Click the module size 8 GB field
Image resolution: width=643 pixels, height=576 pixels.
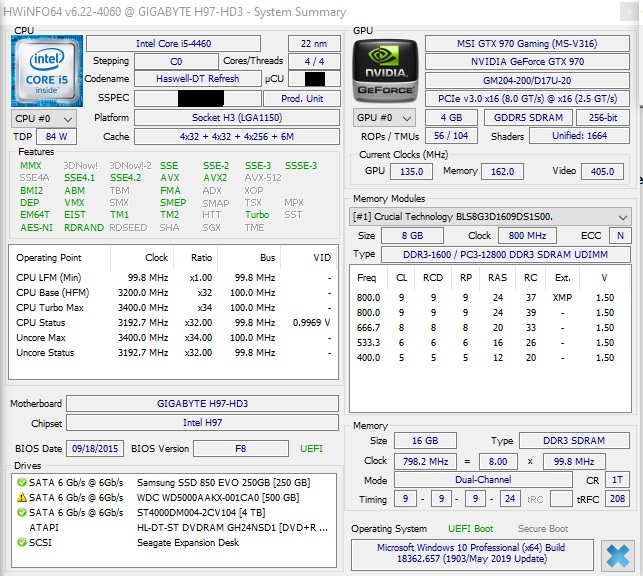coord(412,236)
